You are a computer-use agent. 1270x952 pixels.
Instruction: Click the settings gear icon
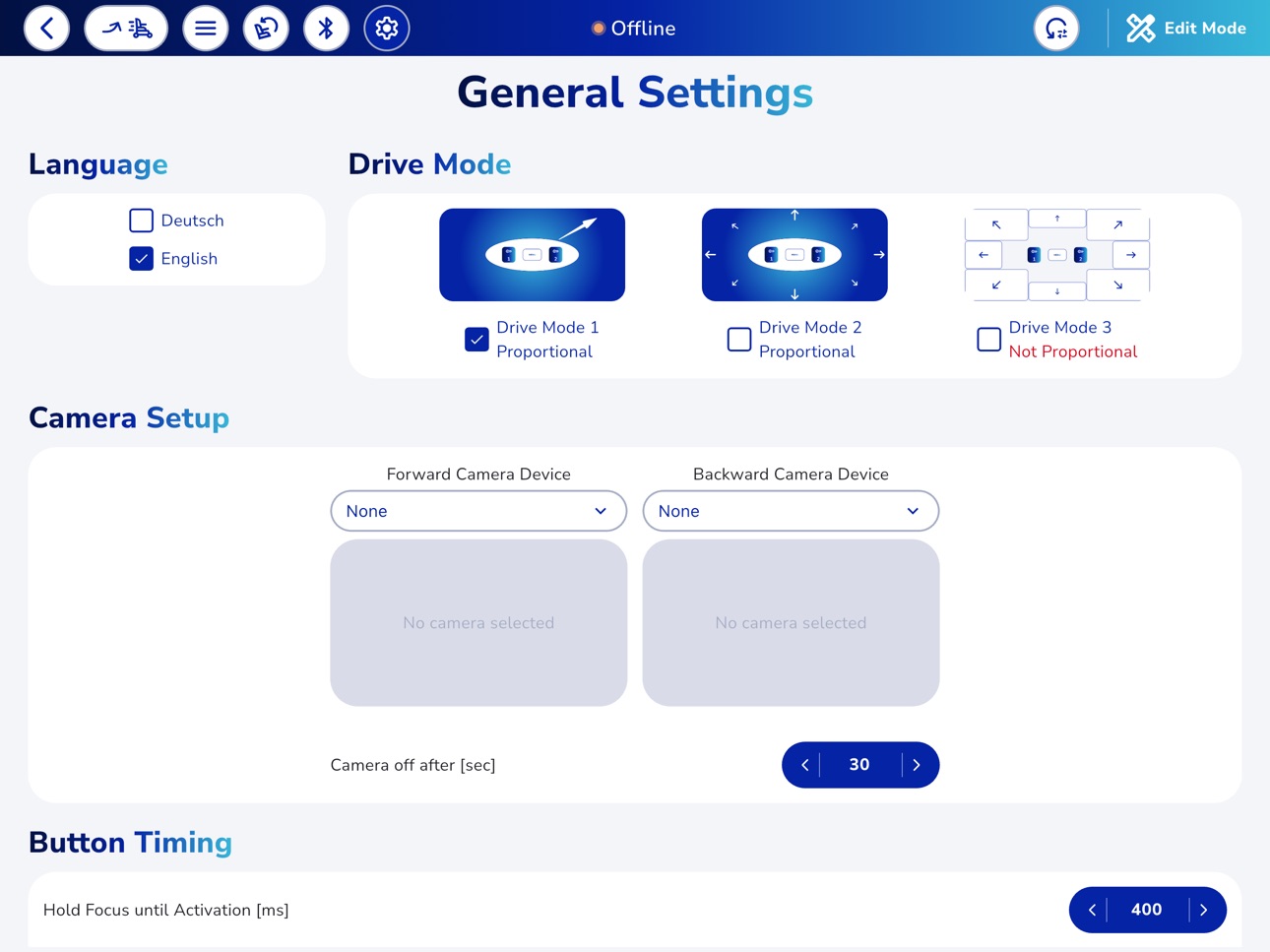(387, 28)
